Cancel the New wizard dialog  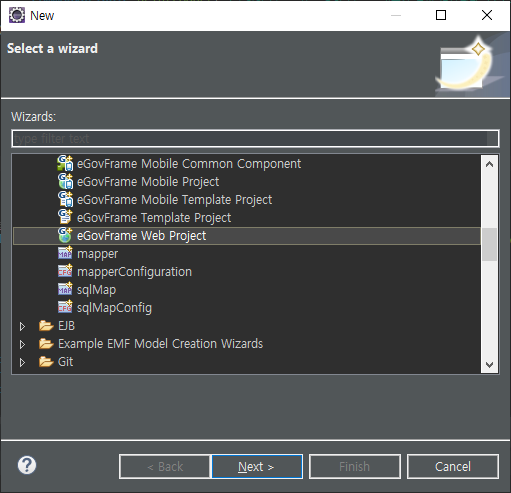point(453,466)
